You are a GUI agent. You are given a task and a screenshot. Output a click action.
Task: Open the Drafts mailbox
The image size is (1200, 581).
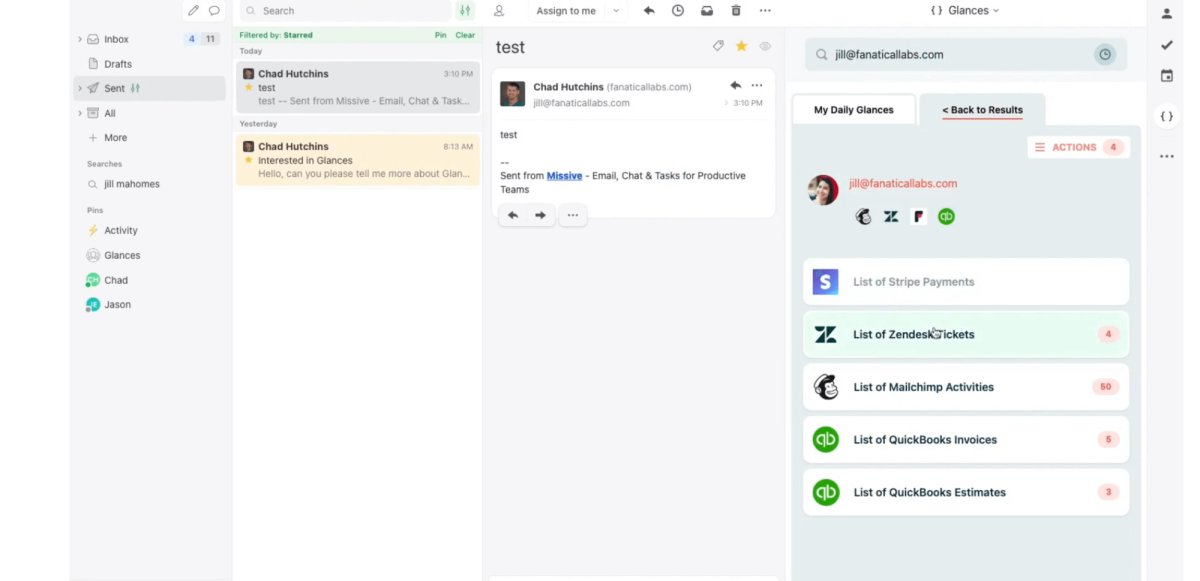tap(150, 64)
